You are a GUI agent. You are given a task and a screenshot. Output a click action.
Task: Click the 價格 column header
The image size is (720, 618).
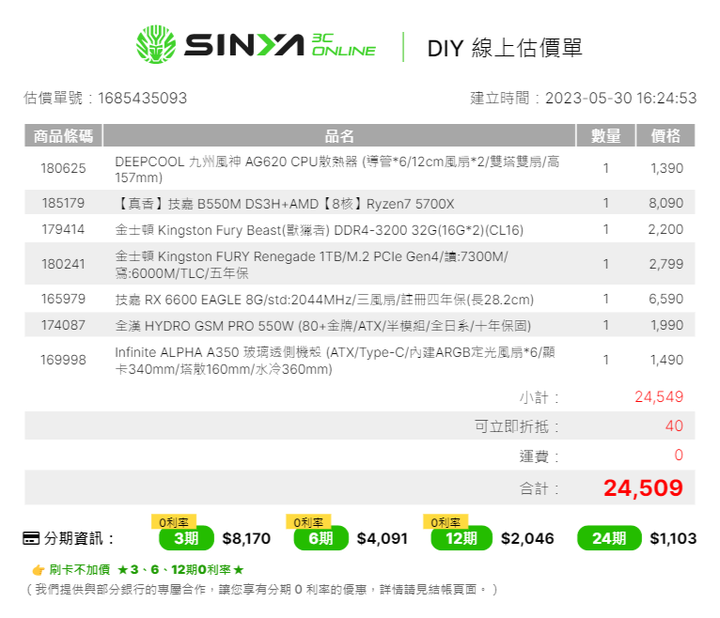(665, 136)
